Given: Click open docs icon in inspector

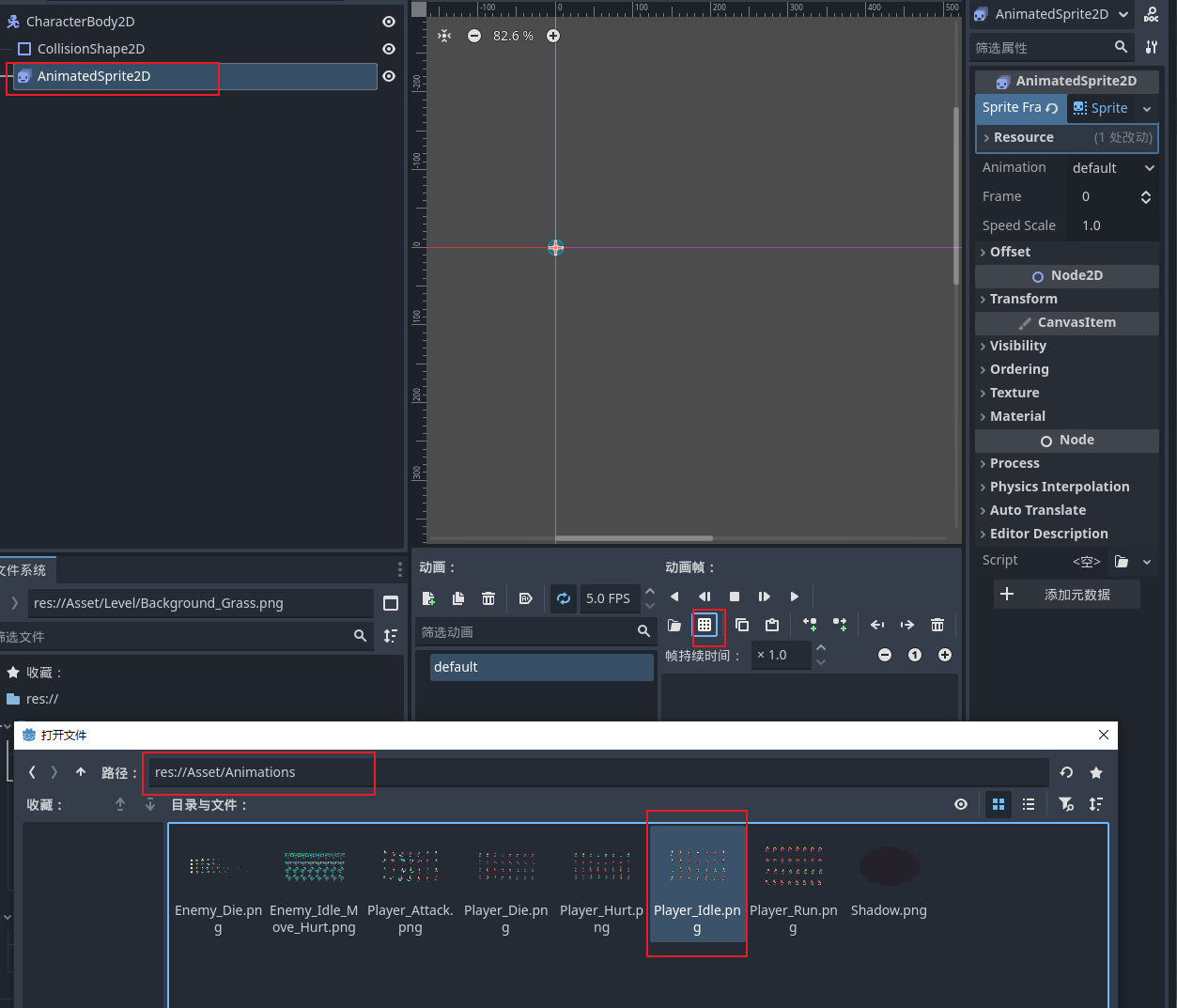Looking at the screenshot, I should pyautogui.click(x=1152, y=14).
